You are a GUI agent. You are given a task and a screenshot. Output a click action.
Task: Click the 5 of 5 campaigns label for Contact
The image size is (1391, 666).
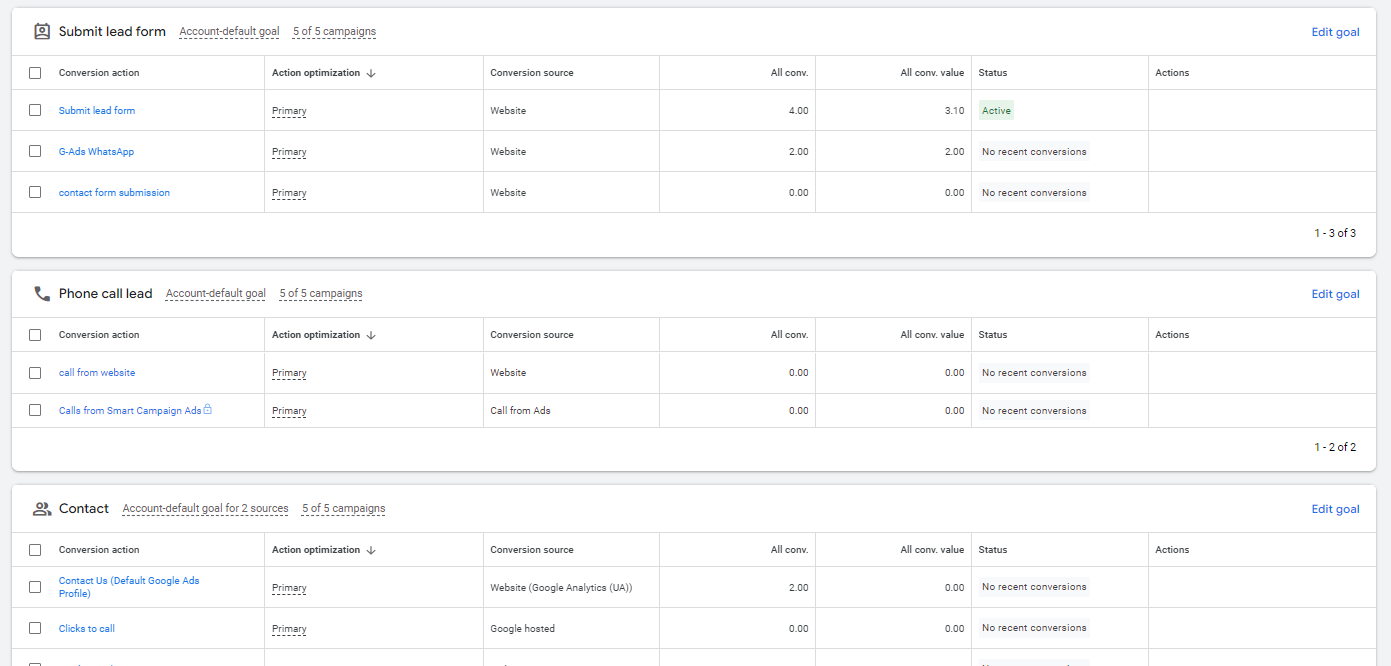(343, 509)
